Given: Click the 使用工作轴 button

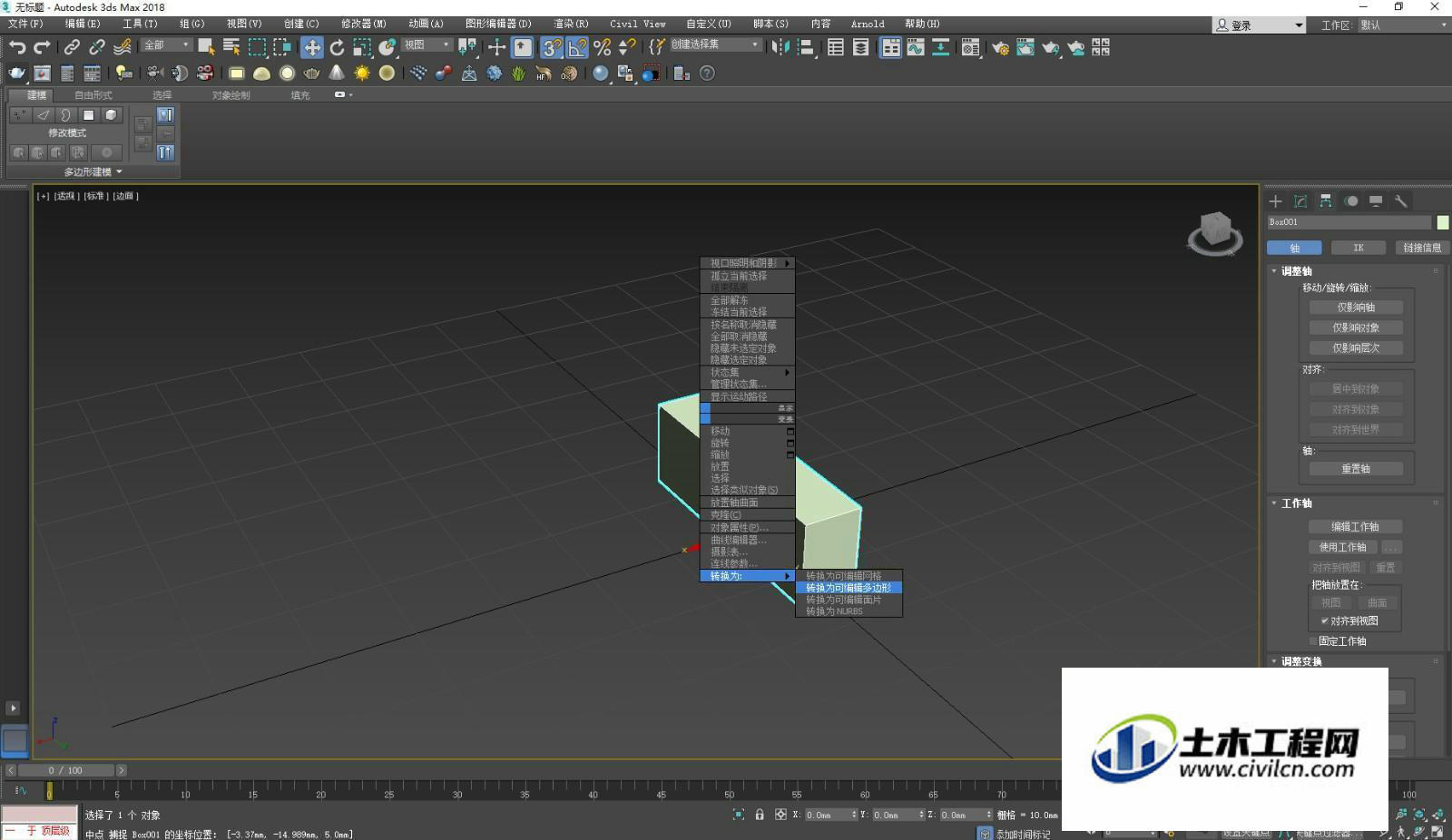Looking at the screenshot, I should coord(1342,547).
